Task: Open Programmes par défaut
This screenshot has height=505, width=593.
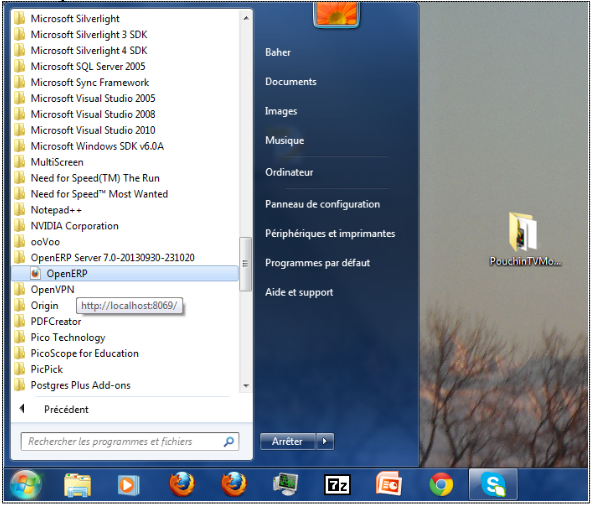Action: 317,263
